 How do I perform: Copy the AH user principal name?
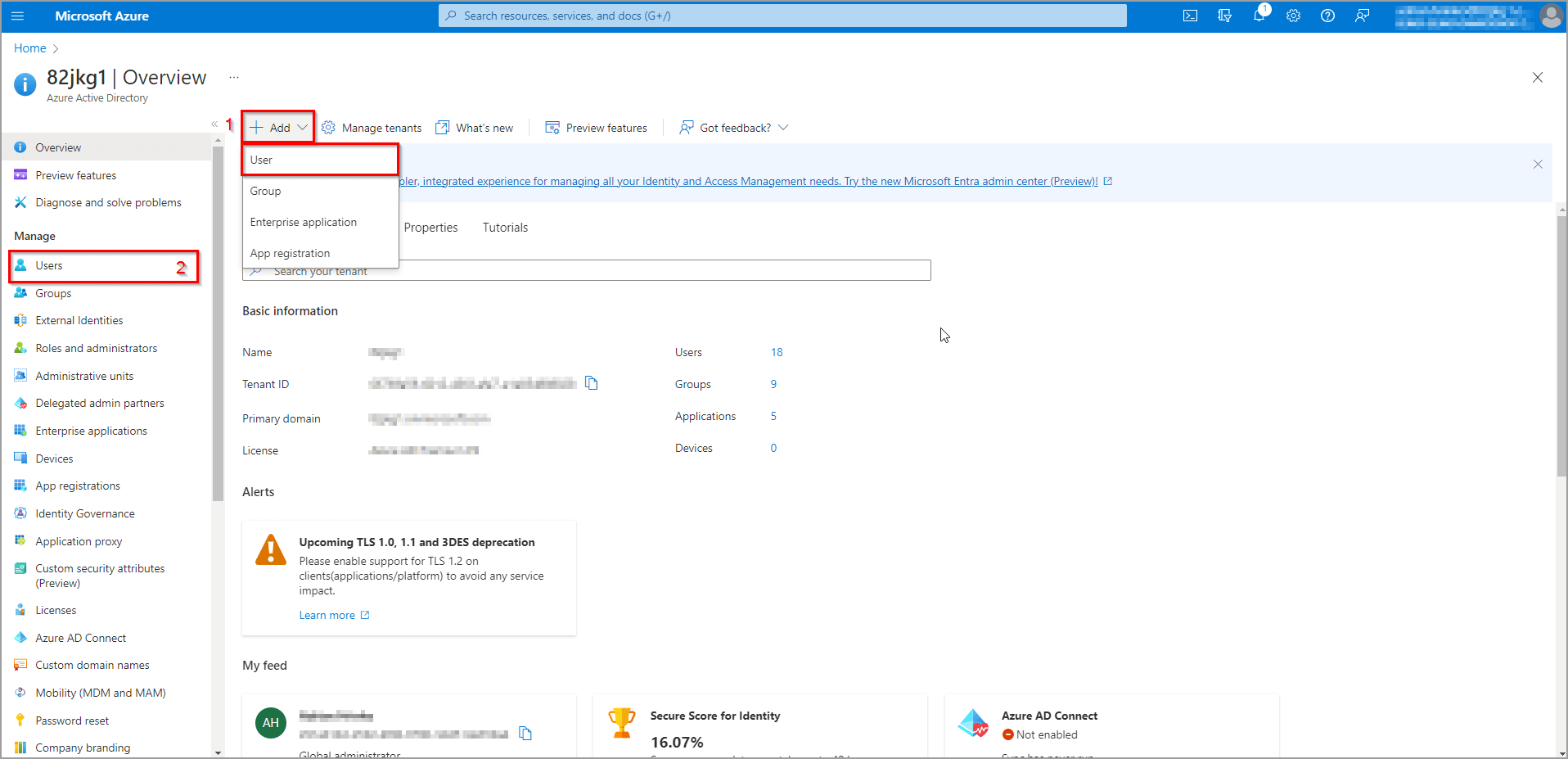point(525,733)
